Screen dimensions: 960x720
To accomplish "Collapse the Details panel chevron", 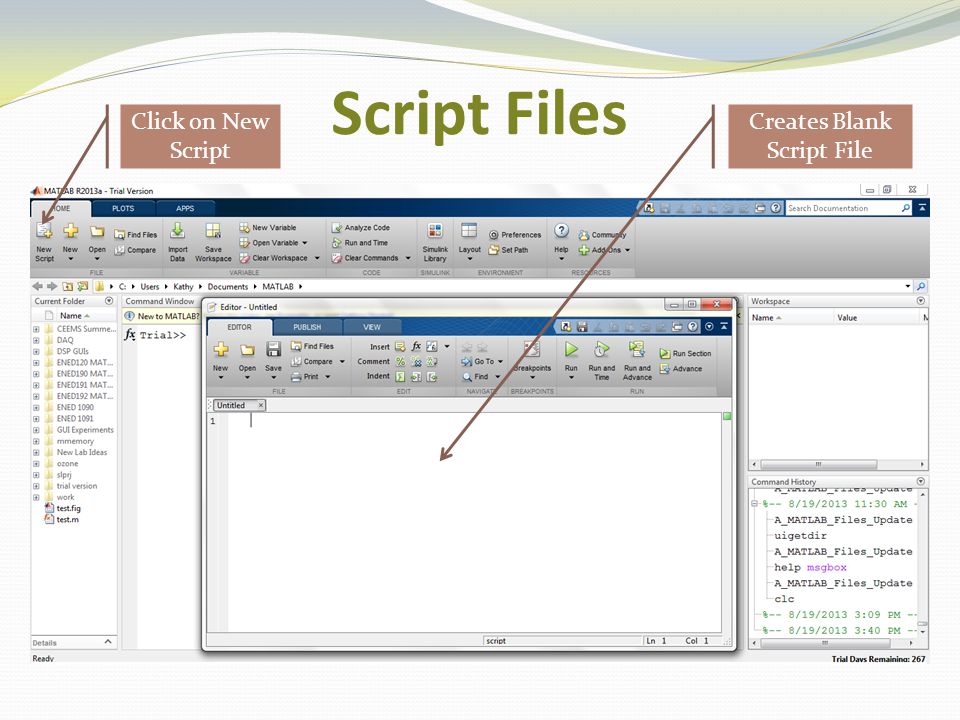I will (108, 642).
